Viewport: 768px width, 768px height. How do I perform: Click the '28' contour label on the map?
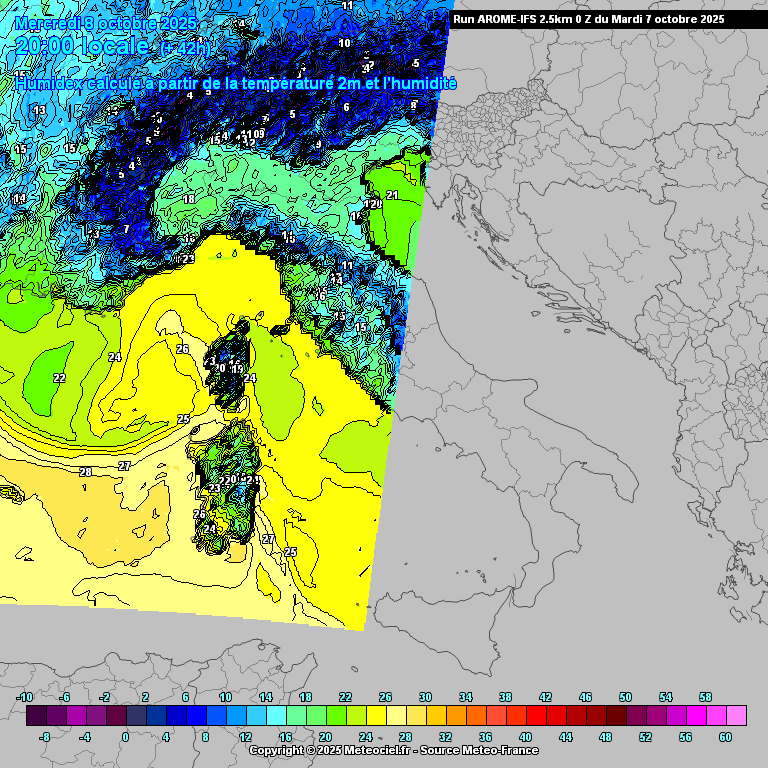(85, 472)
